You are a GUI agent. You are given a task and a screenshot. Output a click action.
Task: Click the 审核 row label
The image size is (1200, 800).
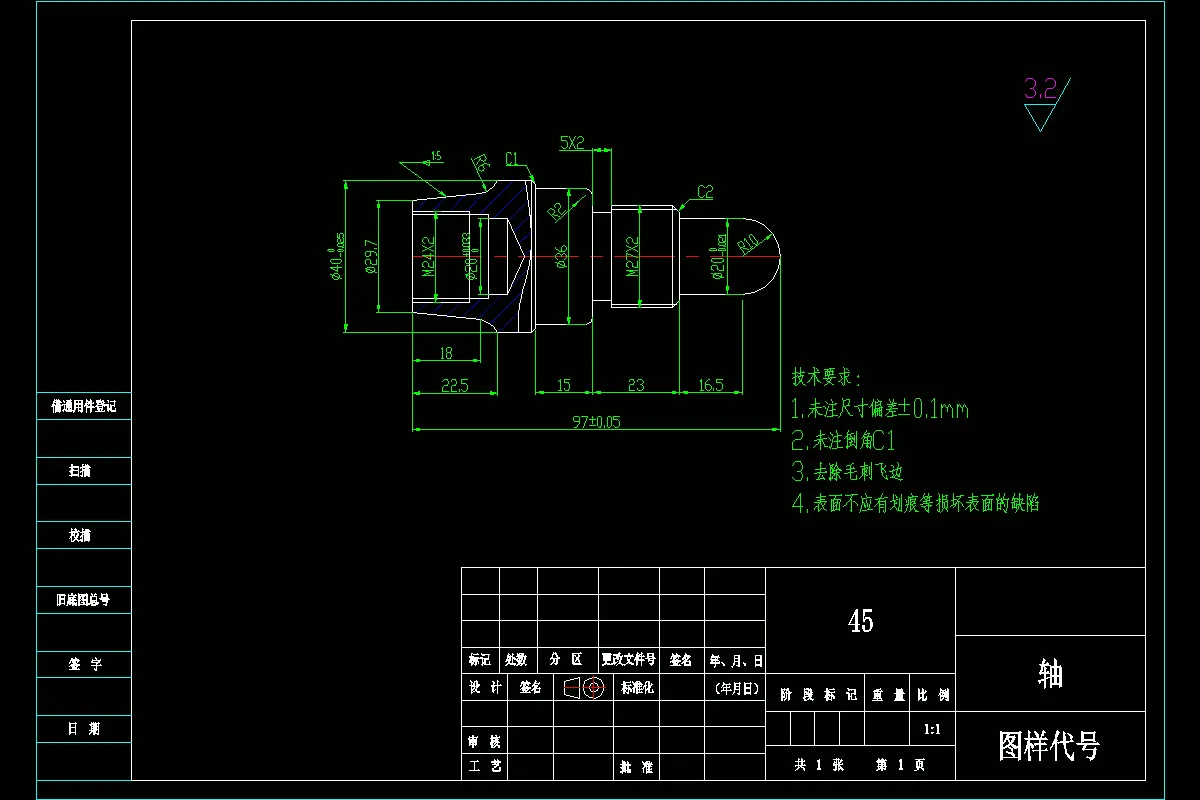point(484,742)
